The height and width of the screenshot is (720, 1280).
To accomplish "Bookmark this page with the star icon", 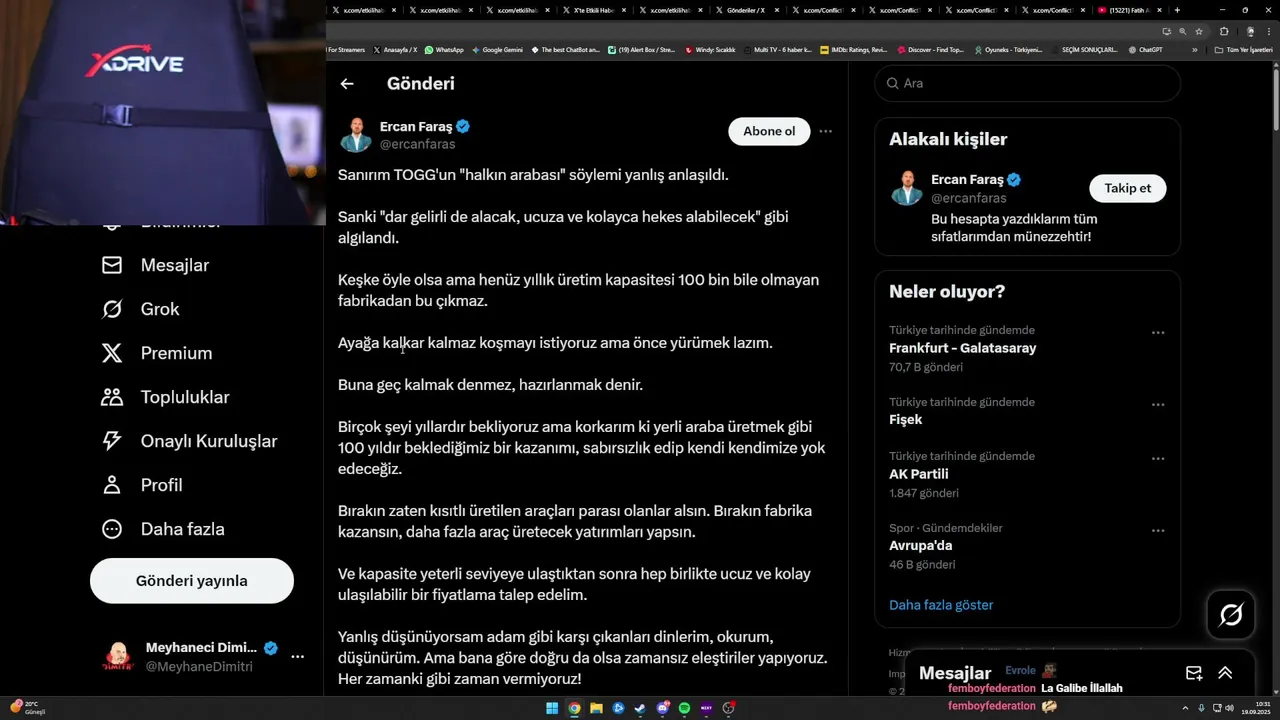I will point(1199,31).
